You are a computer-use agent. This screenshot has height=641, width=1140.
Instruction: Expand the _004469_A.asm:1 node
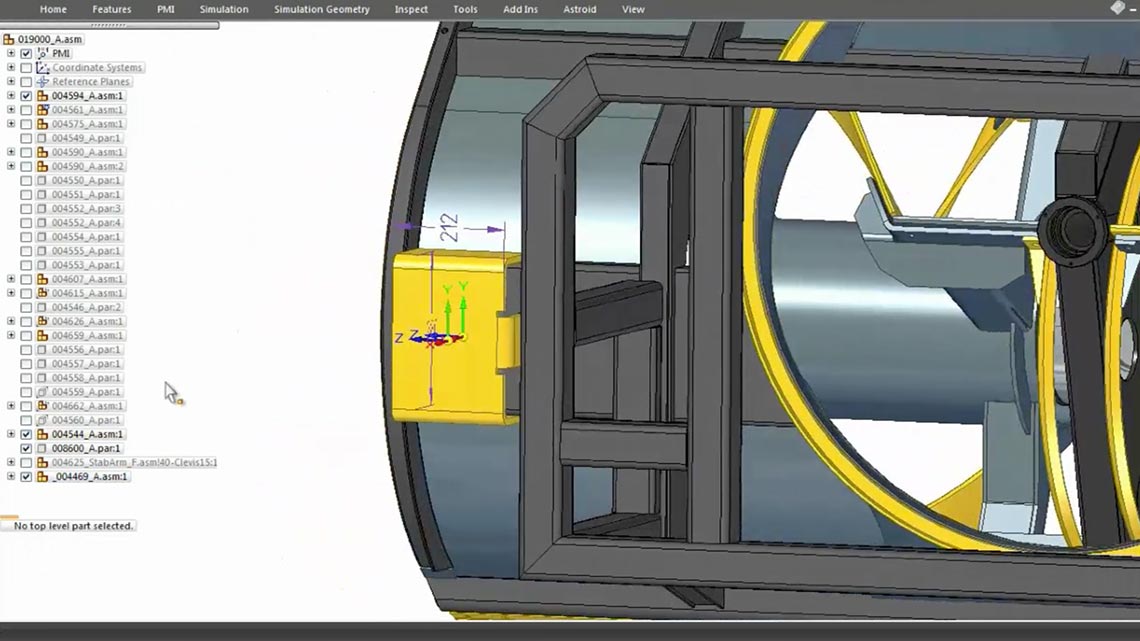[x=11, y=477]
